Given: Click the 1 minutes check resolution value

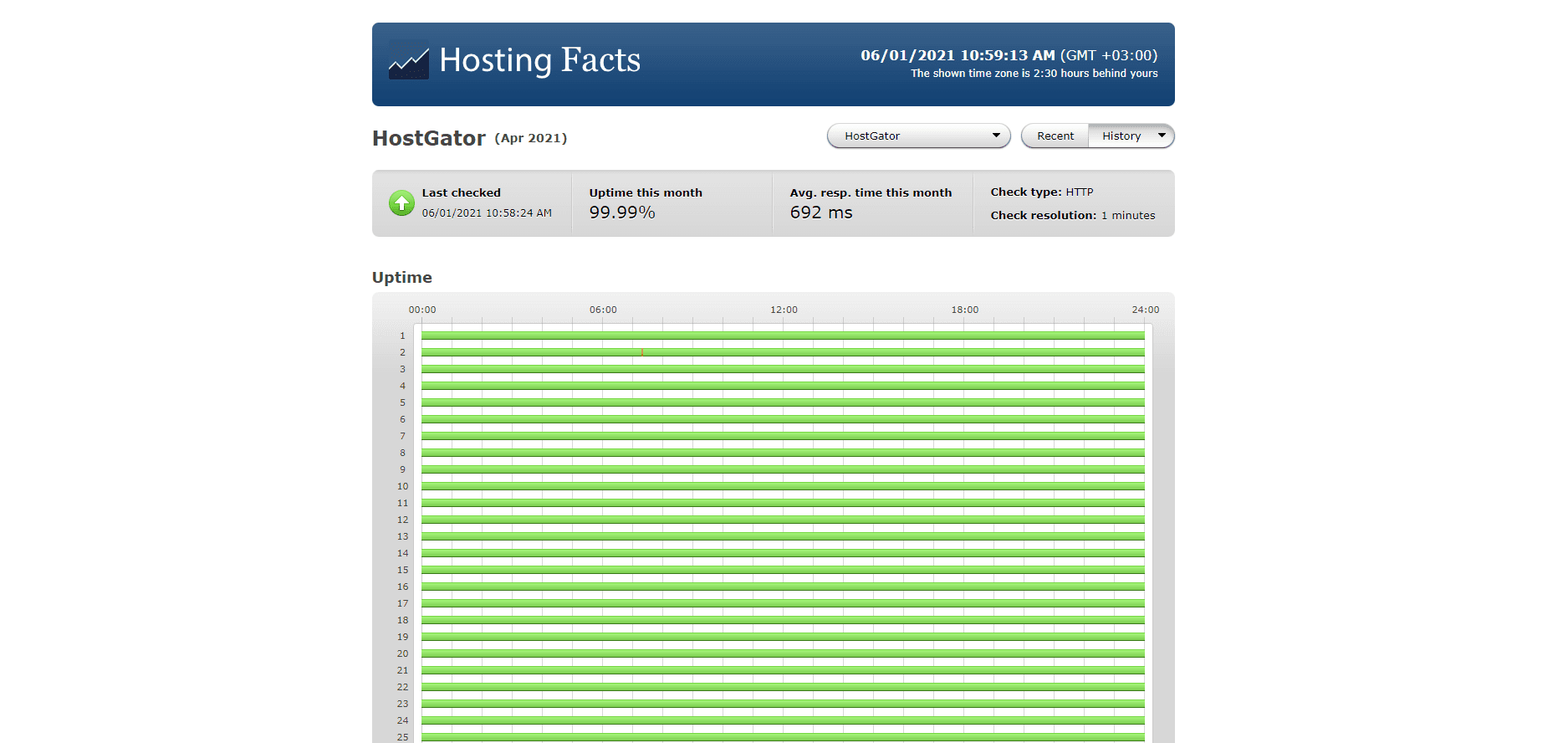Looking at the screenshot, I should click(x=1128, y=215).
